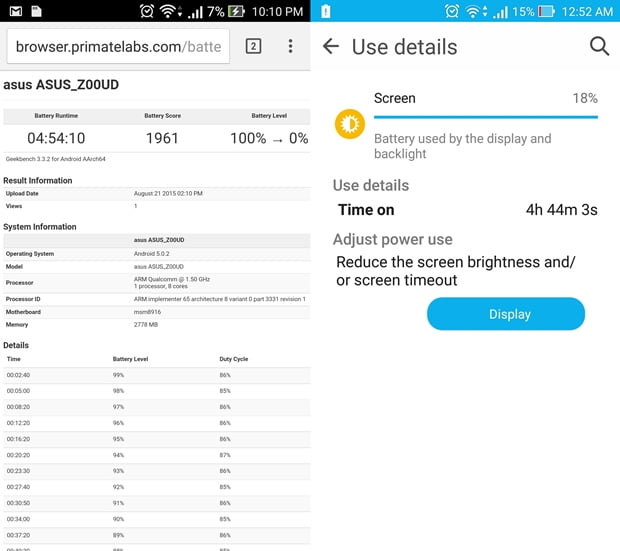Image resolution: width=620 pixels, height=551 pixels.
Task: Click the System Information heading
Action: click(40, 227)
